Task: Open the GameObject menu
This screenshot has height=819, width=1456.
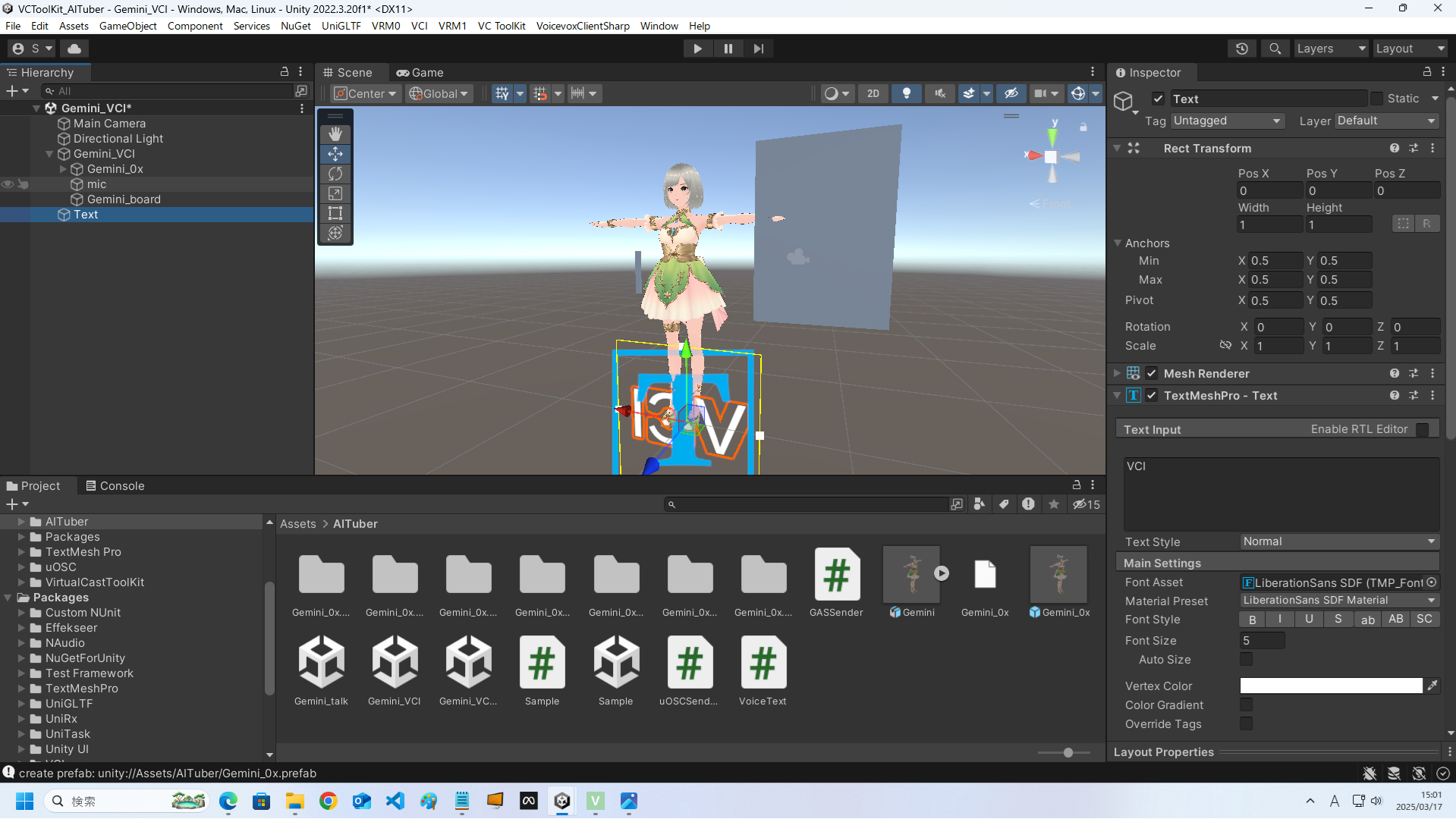Action: click(127, 26)
